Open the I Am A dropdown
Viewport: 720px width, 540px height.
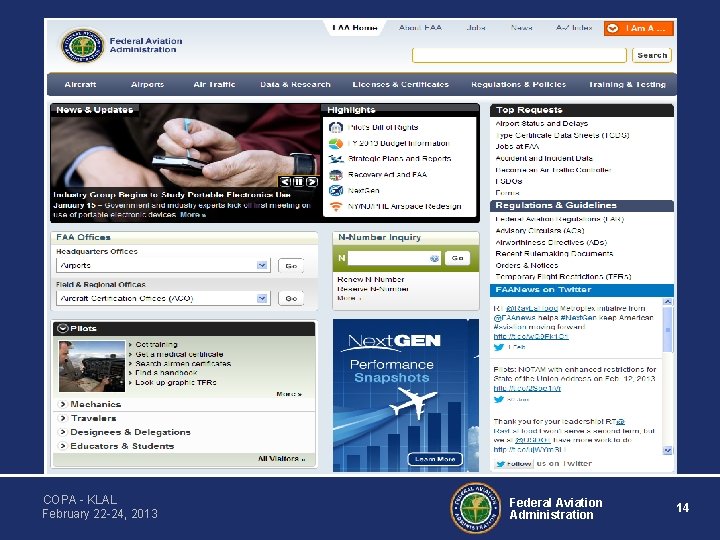pos(639,28)
